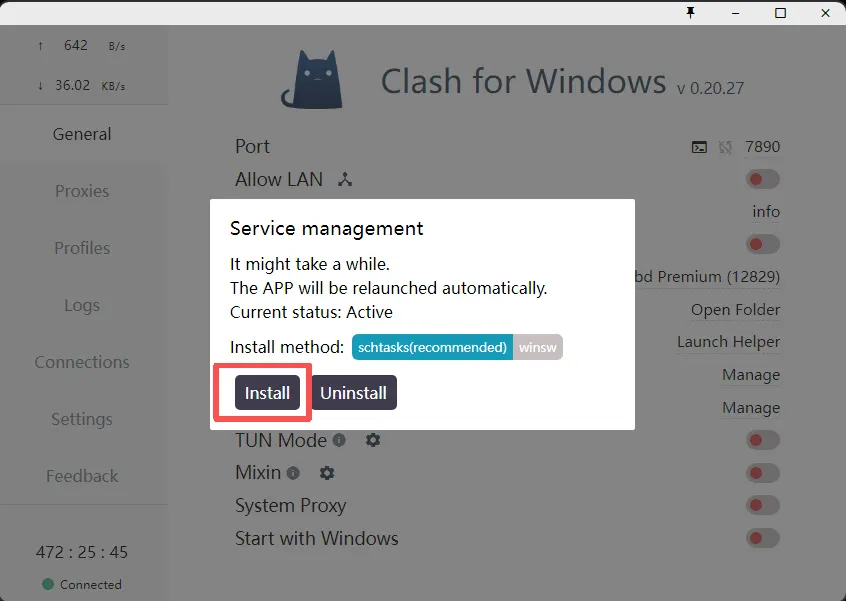Image resolution: width=846 pixels, height=601 pixels.
Task: Select schtasks(recommended) install method
Action: (x=432, y=347)
